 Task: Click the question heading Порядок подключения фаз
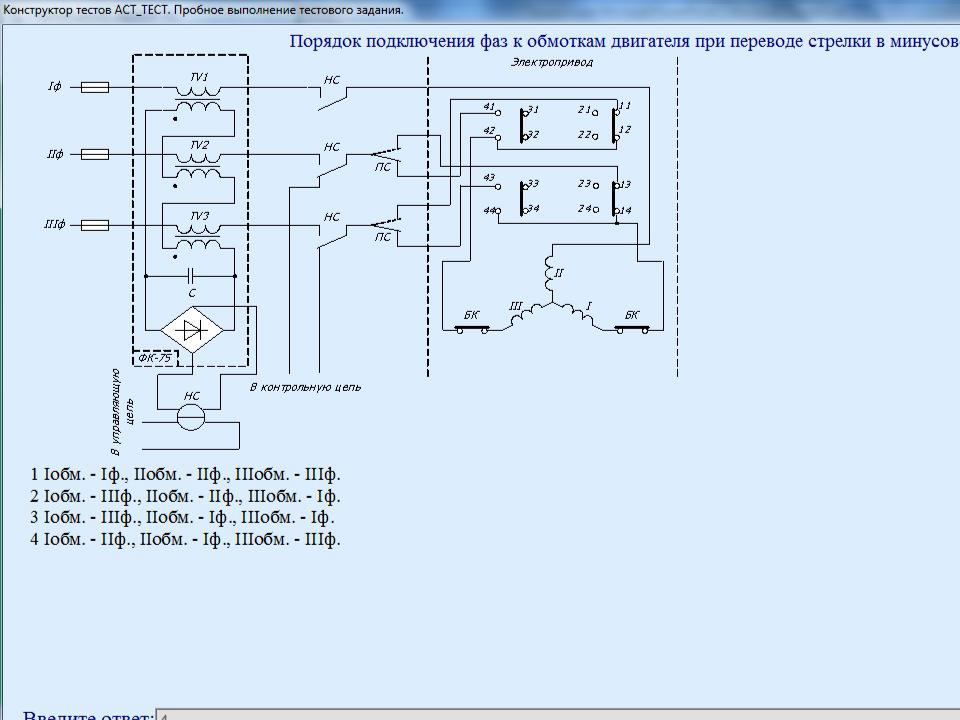point(624,42)
